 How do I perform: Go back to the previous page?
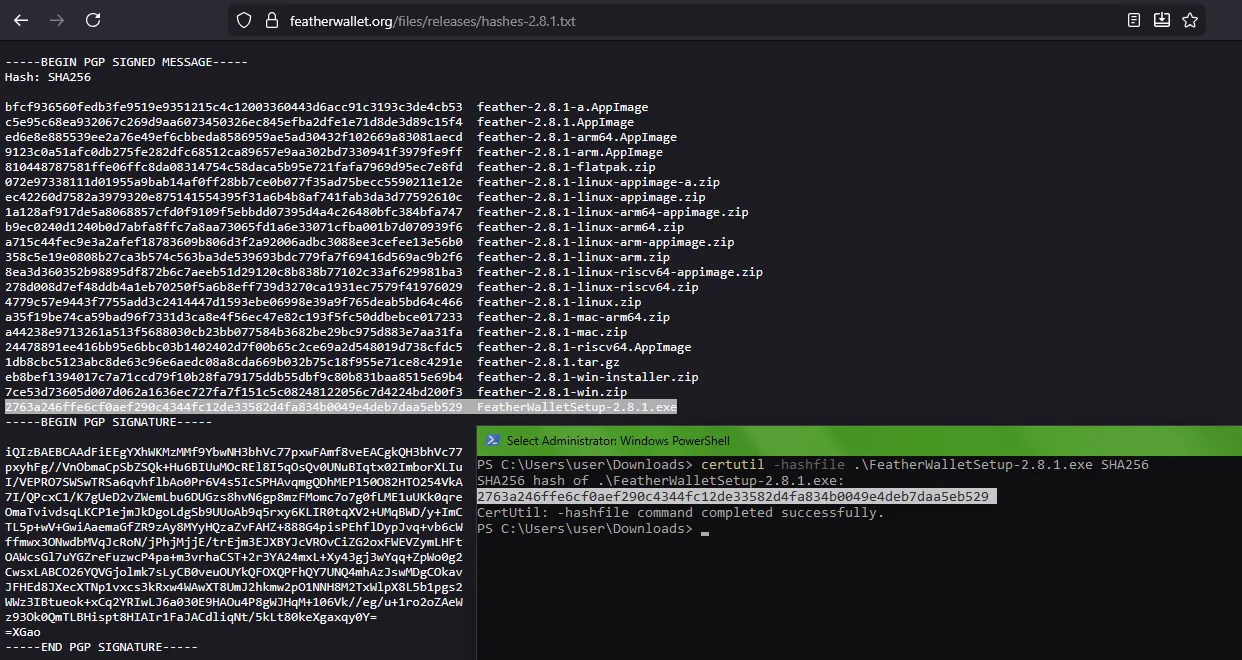coord(21,20)
